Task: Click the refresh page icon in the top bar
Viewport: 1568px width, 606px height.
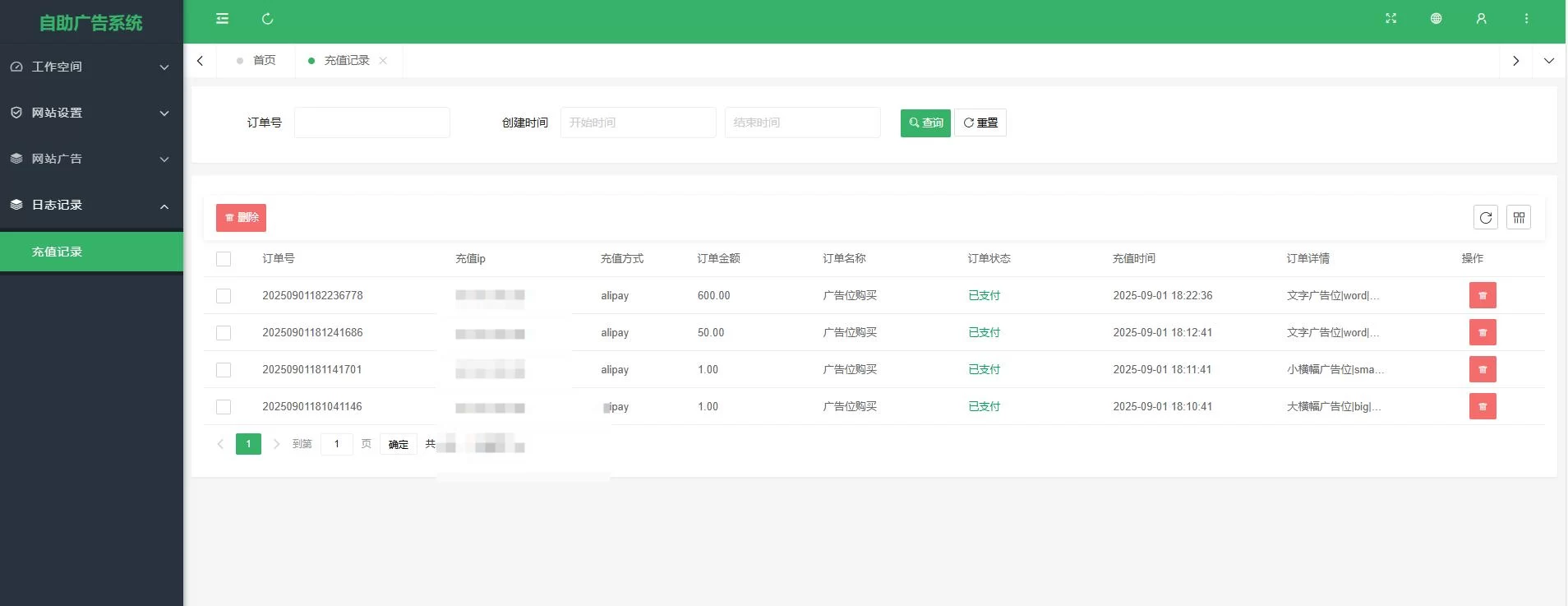Action: tap(267, 19)
